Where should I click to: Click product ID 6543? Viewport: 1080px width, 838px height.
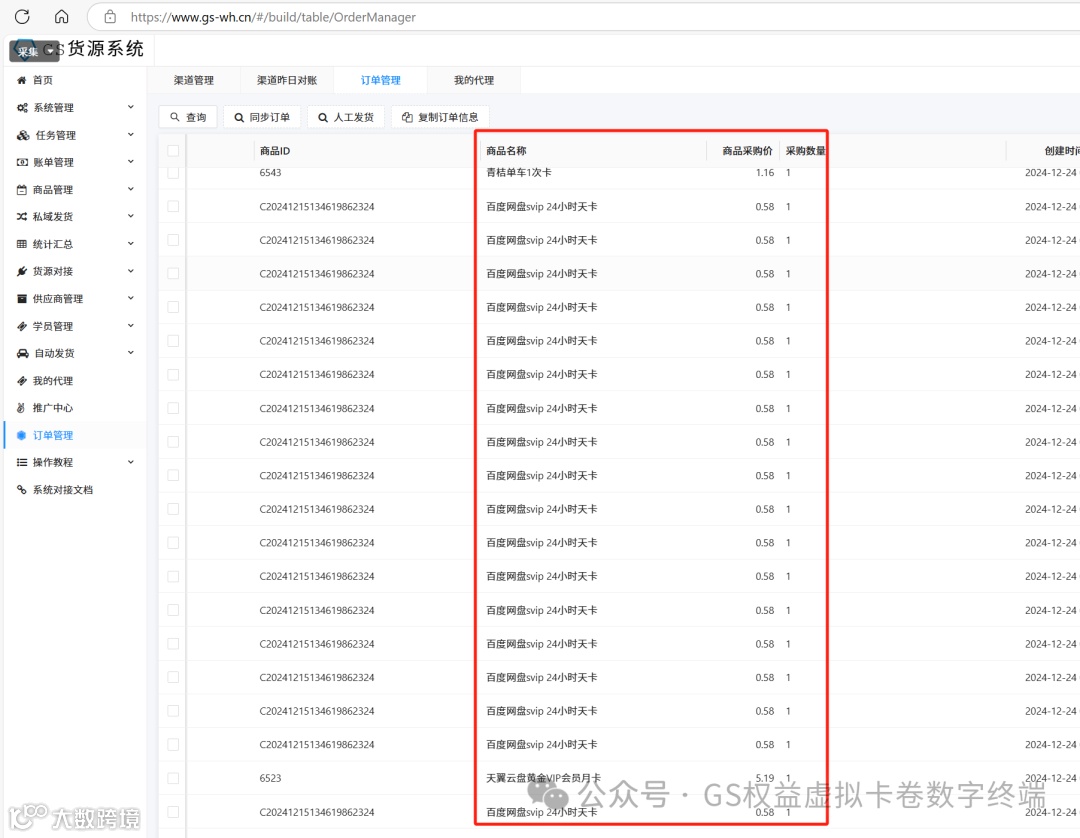(x=270, y=172)
